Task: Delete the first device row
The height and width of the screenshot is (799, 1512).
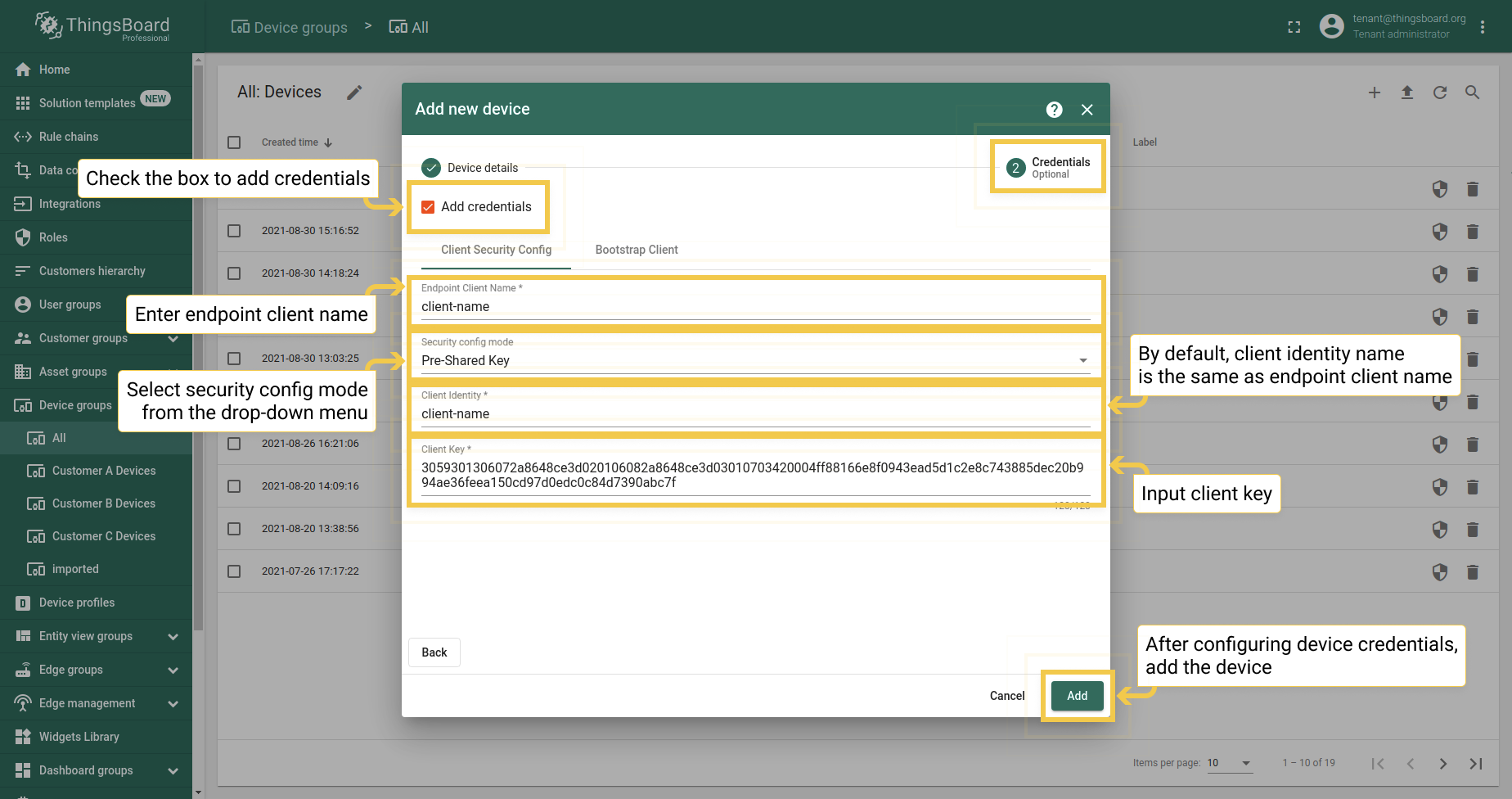Action: pyautogui.click(x=1473, y=189)
